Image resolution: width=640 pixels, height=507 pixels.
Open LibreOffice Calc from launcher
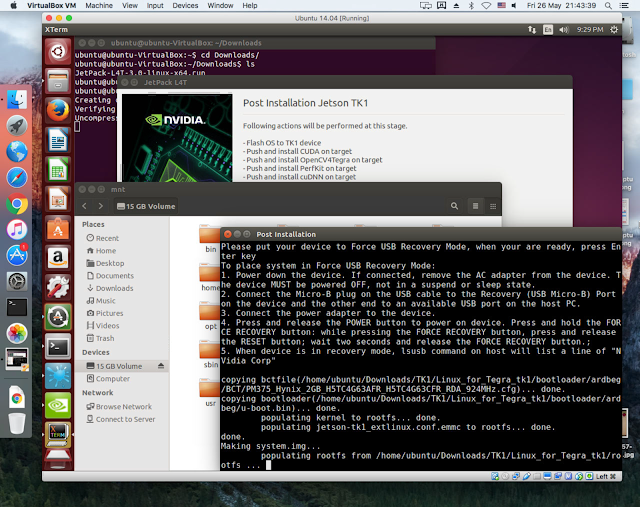pos(58,169)
